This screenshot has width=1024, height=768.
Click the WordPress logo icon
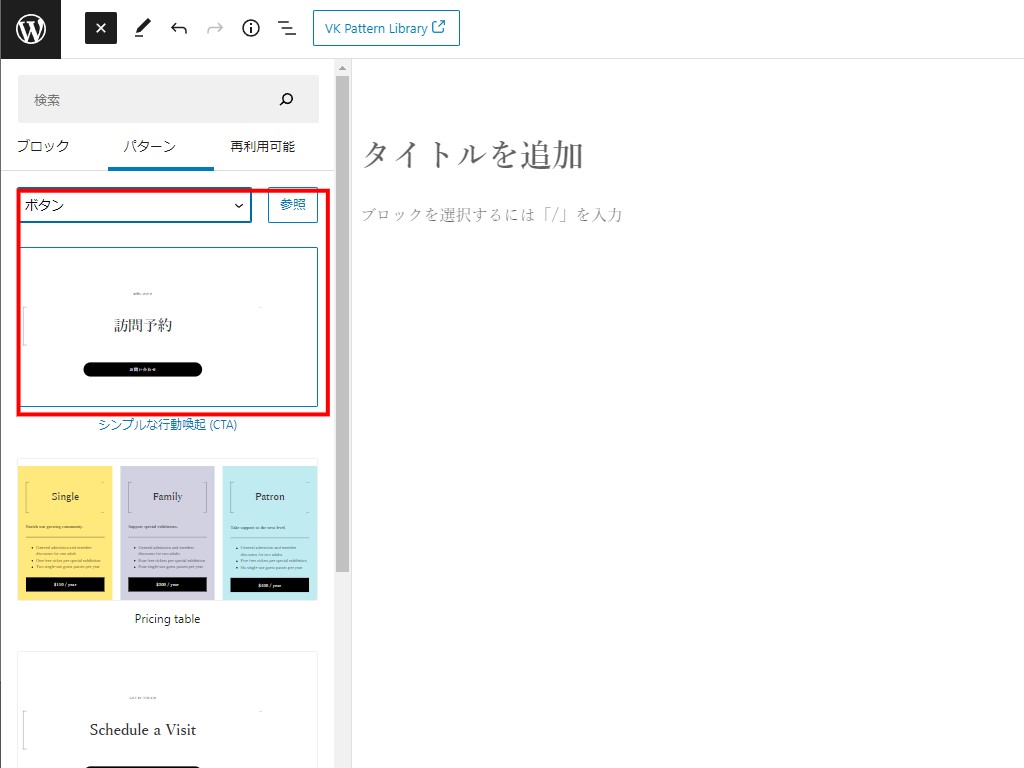click(x=30, y=29)
